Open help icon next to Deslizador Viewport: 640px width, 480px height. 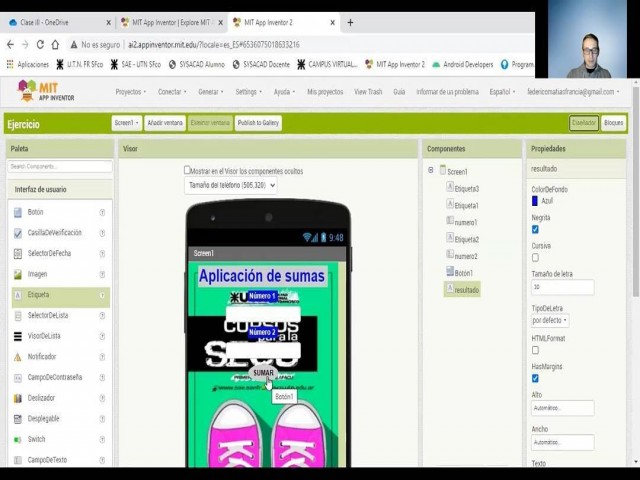tap(102, 398)
